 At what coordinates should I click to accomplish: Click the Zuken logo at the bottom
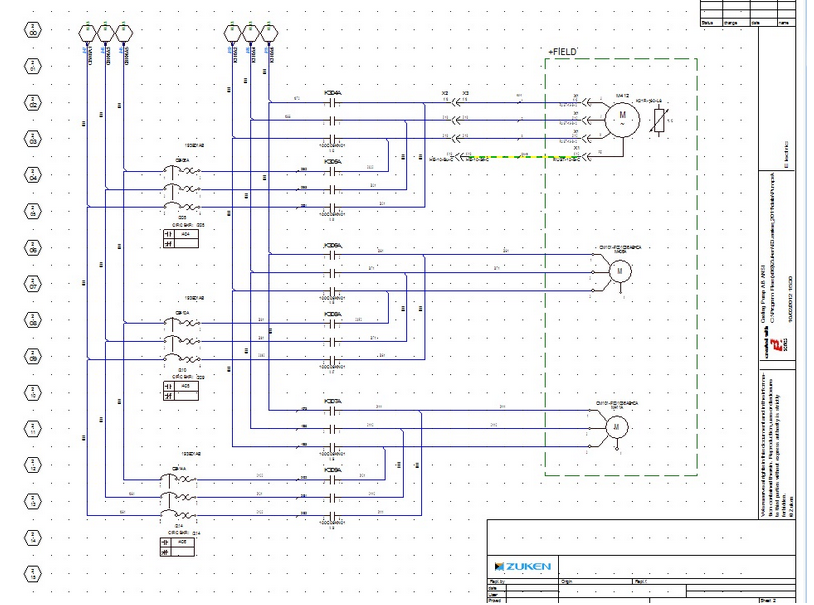pos(523,566)
